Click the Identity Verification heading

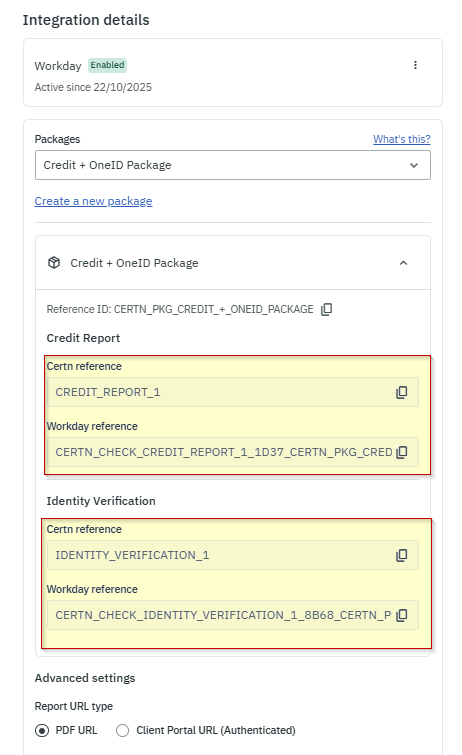pos(101,501)
